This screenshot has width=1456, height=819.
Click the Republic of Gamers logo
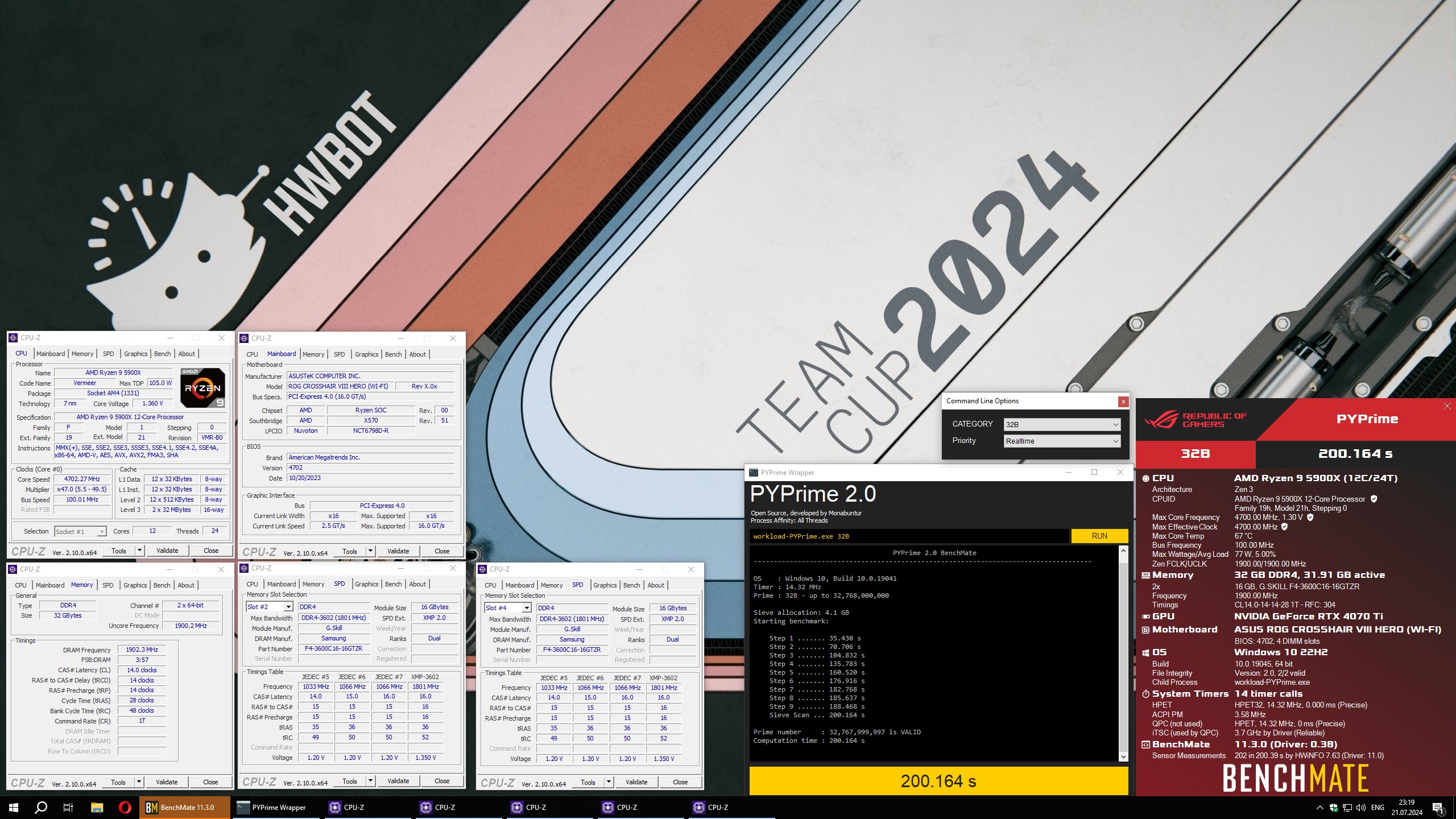pos(1194,420)
